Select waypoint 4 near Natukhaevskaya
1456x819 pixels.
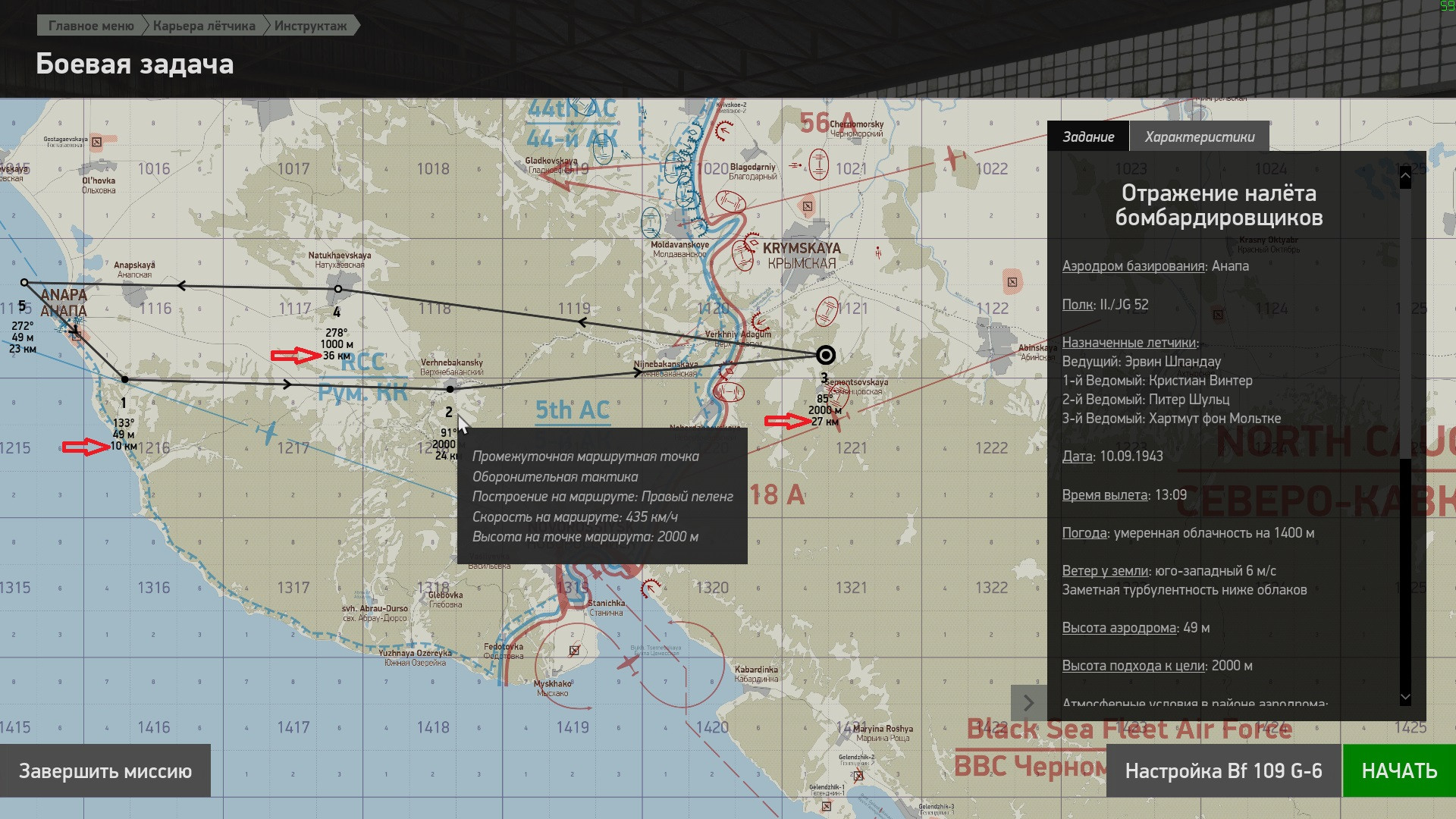(338, 289)
